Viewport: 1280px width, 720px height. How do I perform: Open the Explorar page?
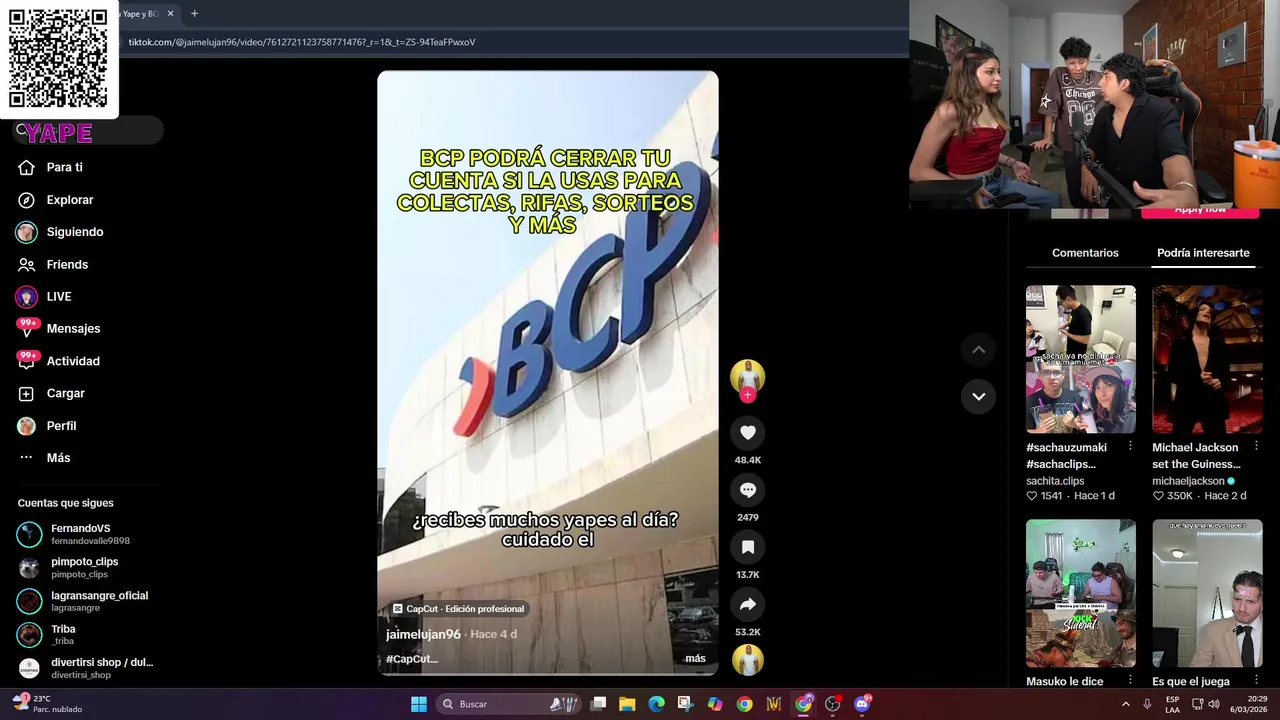coord(70,200)
